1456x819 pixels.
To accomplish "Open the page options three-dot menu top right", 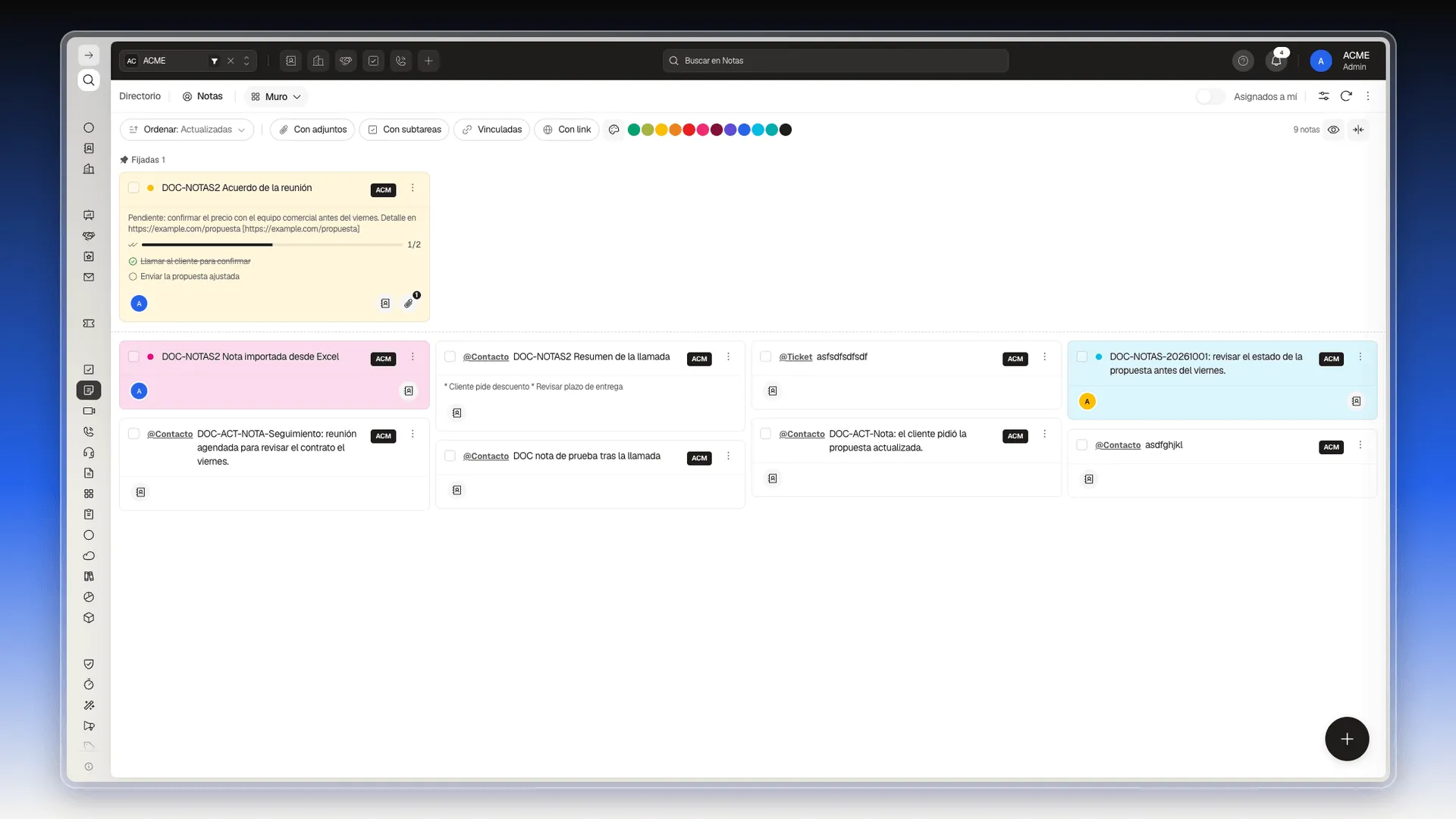I will (1368, 96).
